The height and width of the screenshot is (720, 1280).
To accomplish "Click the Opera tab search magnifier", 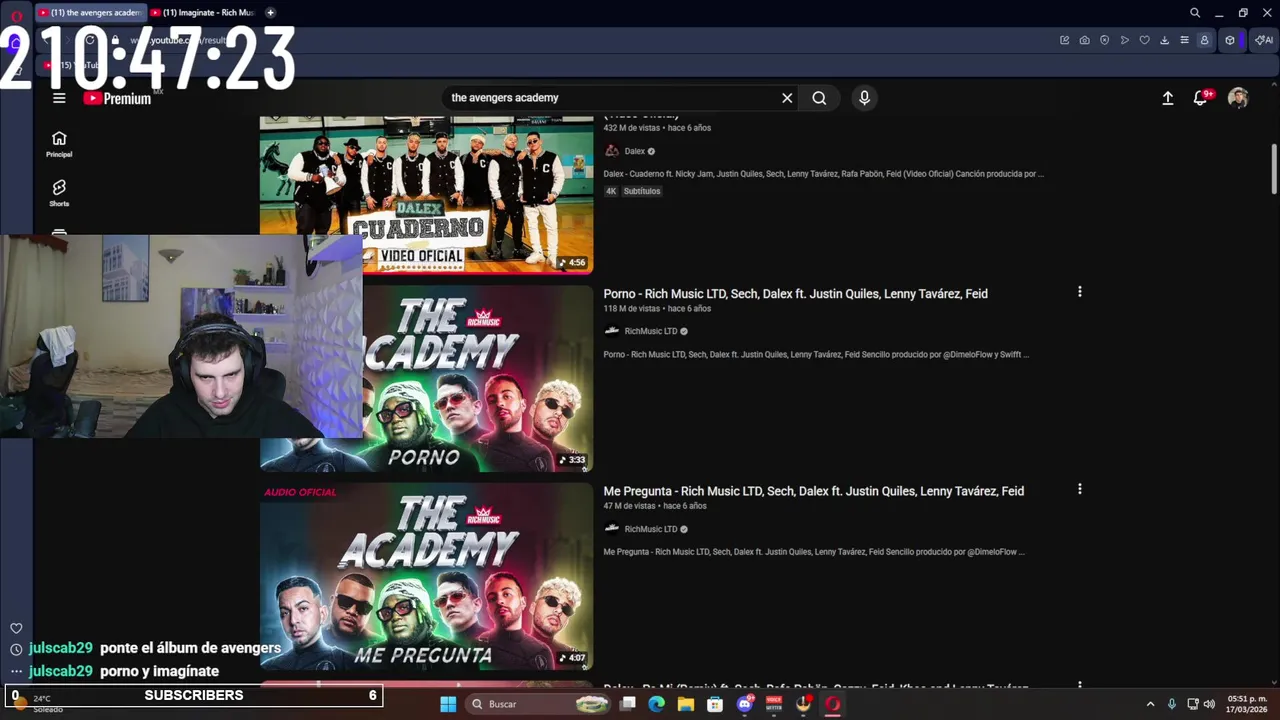I will 1195,13.
